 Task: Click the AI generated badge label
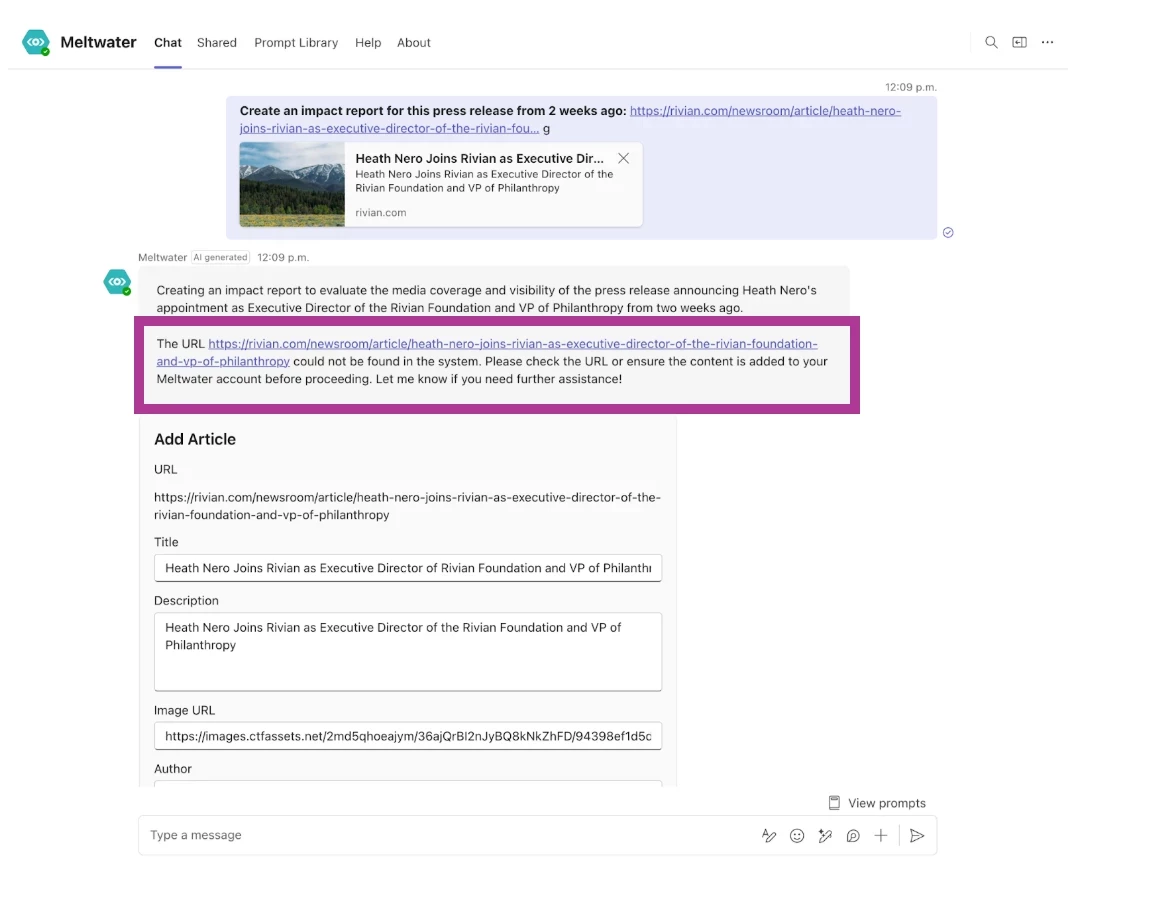220,258
